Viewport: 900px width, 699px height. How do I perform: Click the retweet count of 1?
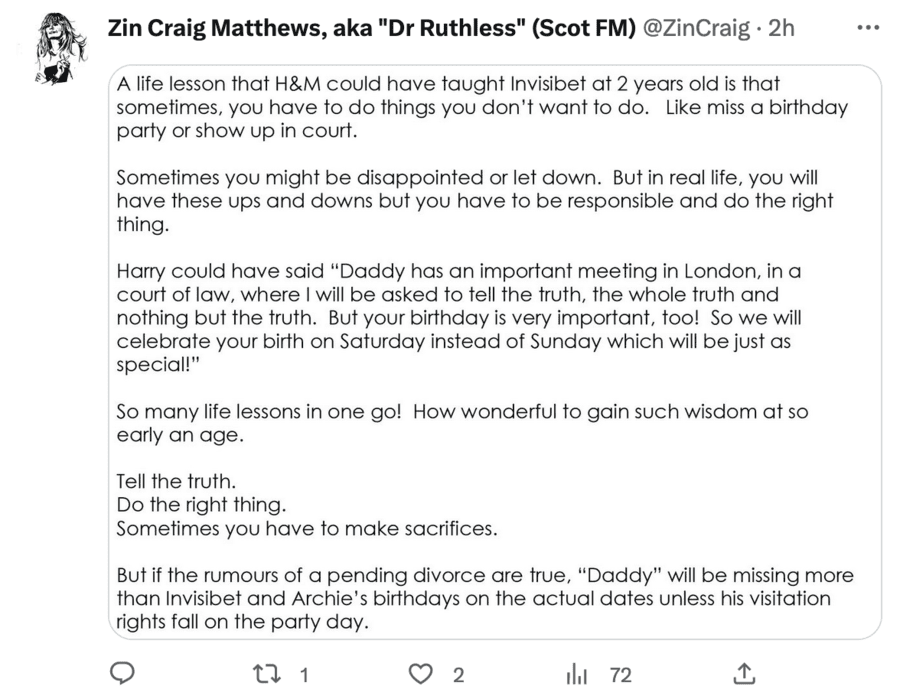304,676
